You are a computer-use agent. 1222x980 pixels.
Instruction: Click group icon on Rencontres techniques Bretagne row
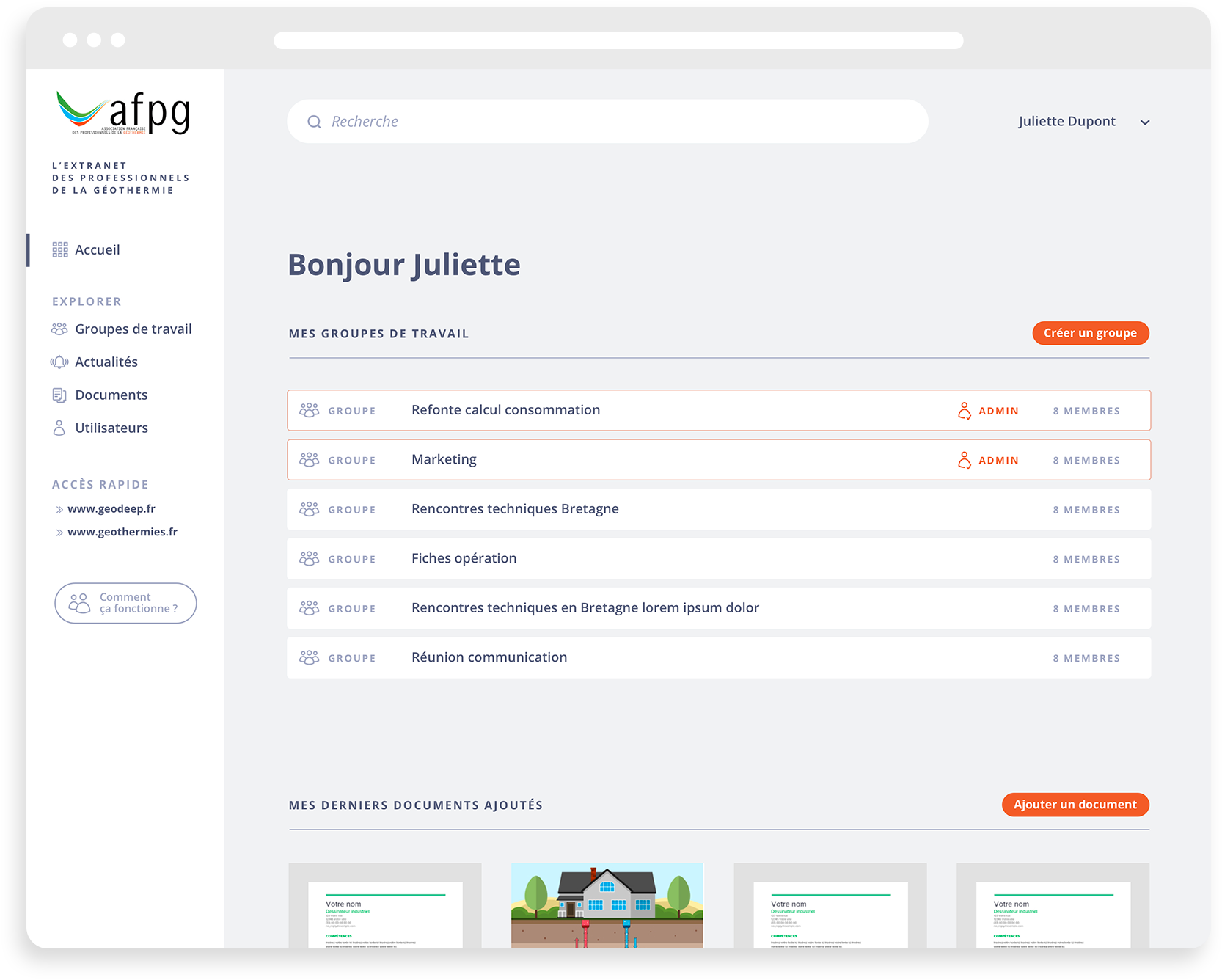coord(310,509)
